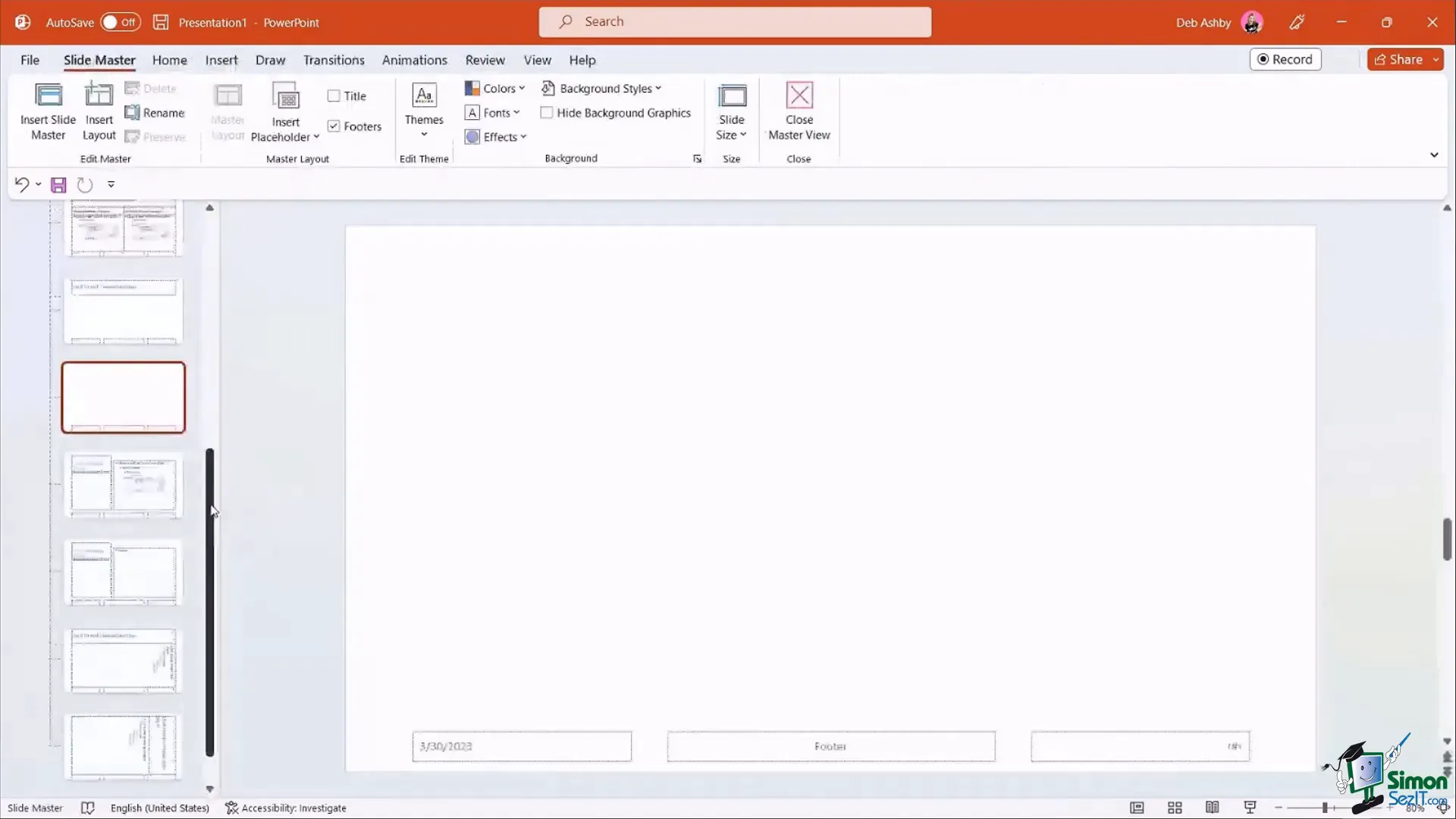Click the Insert Slide Master icon

tap(48, 96)
